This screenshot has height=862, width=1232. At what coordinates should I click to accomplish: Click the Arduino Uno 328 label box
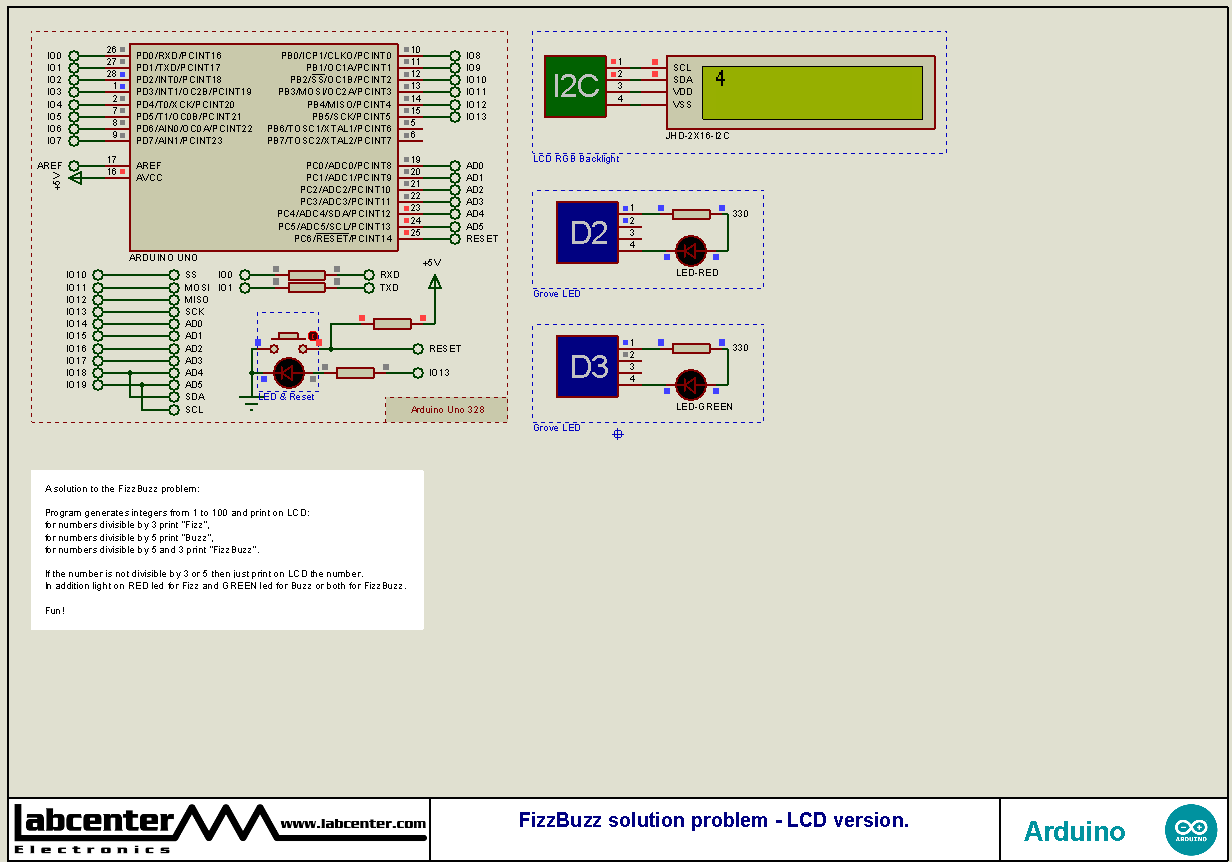tap(446, 409)
